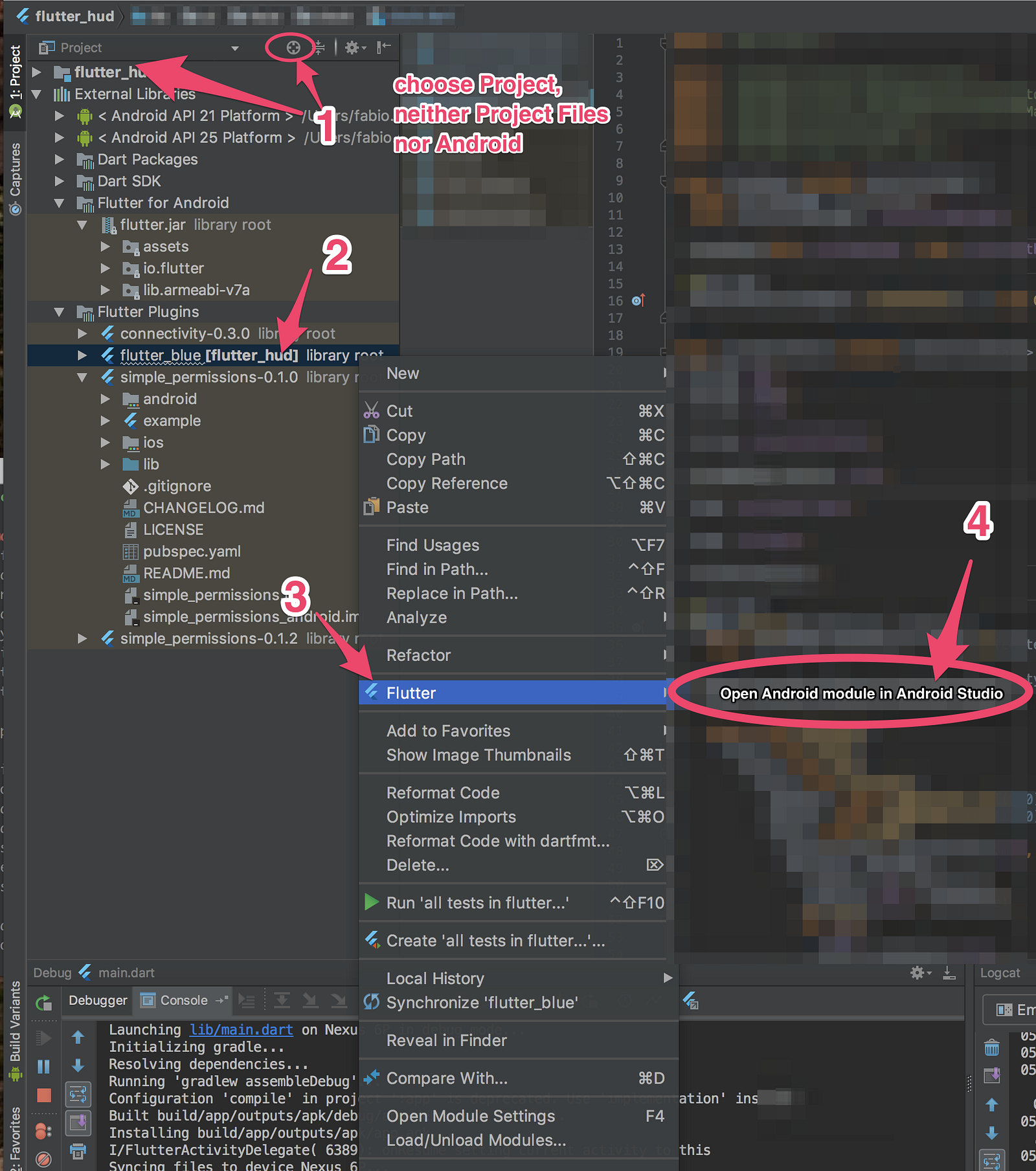
Task: Click the pin icon beside the Console tab
Action: point(222,1001)
